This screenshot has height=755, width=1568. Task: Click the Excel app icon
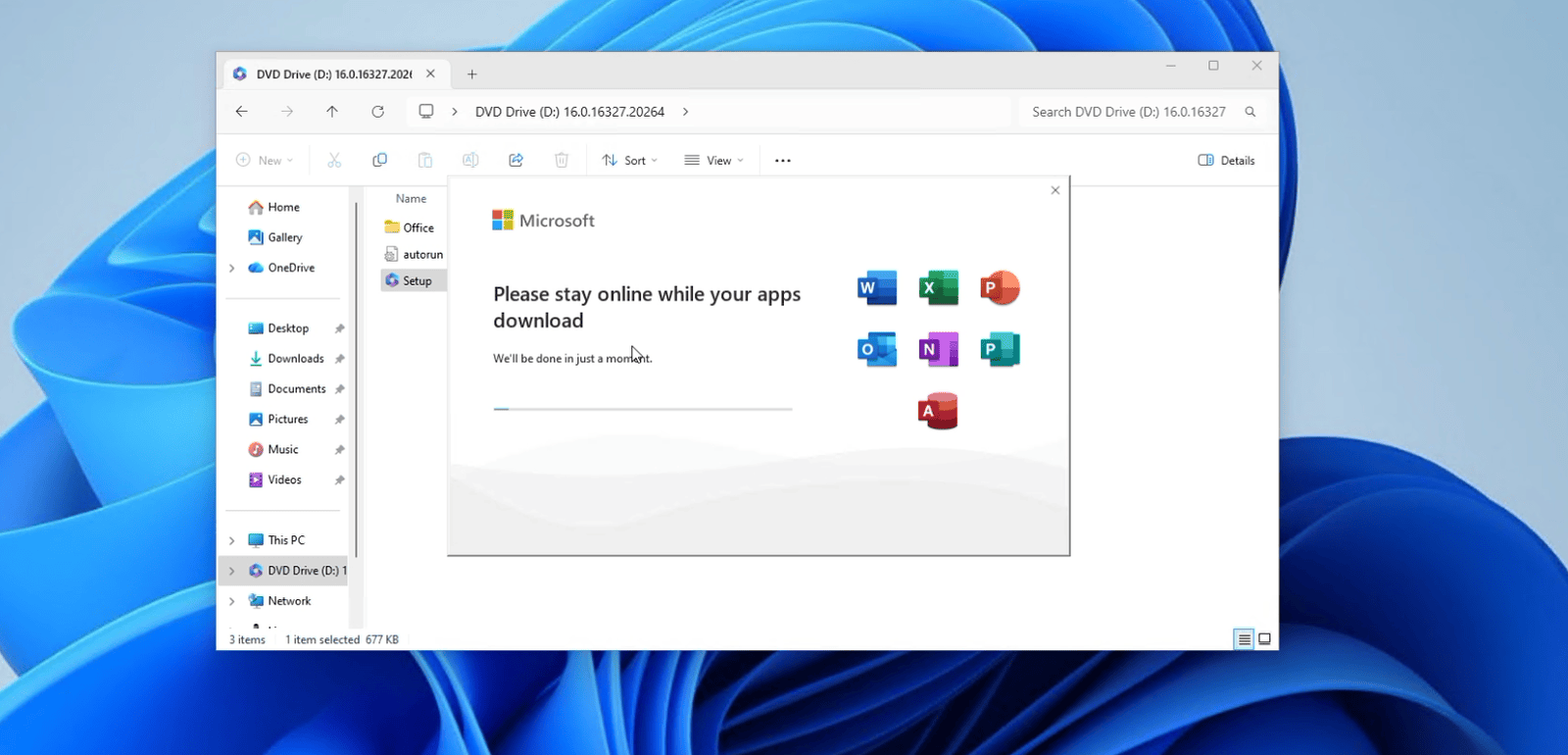[x=938, y=288]
